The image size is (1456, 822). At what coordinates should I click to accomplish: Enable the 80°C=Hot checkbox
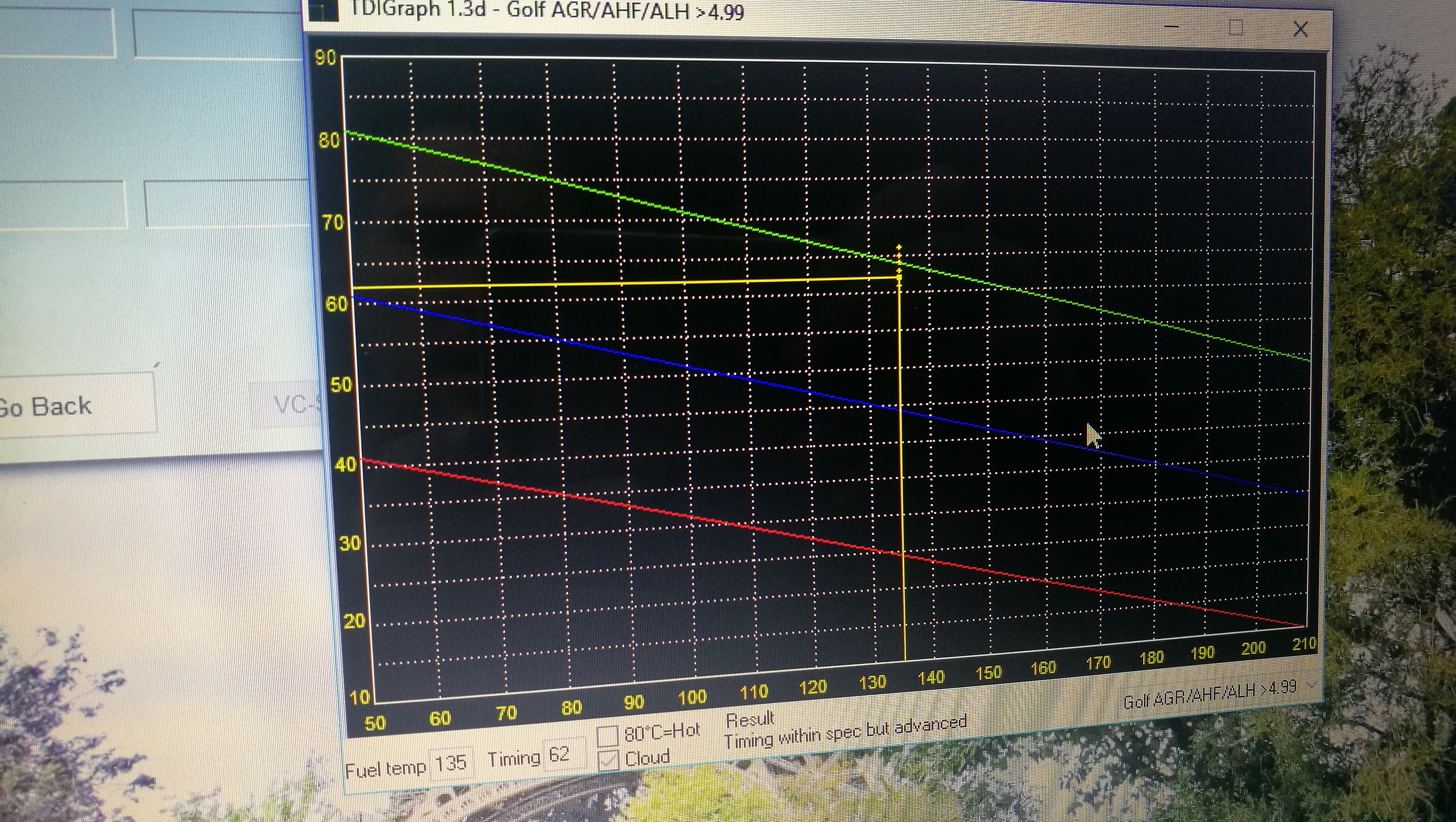pyautogui.click(x=607, y=736)
